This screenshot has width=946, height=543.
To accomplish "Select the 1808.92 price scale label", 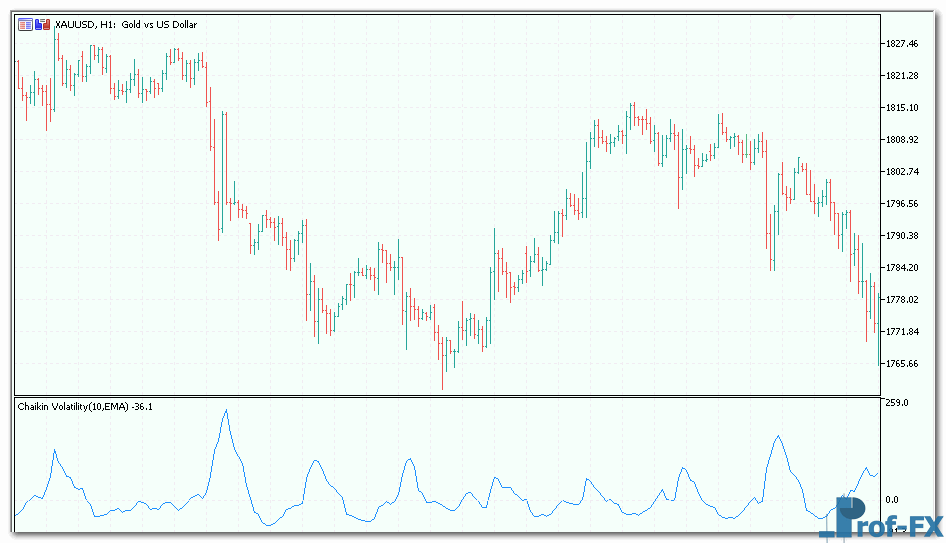I will [901, 140].
